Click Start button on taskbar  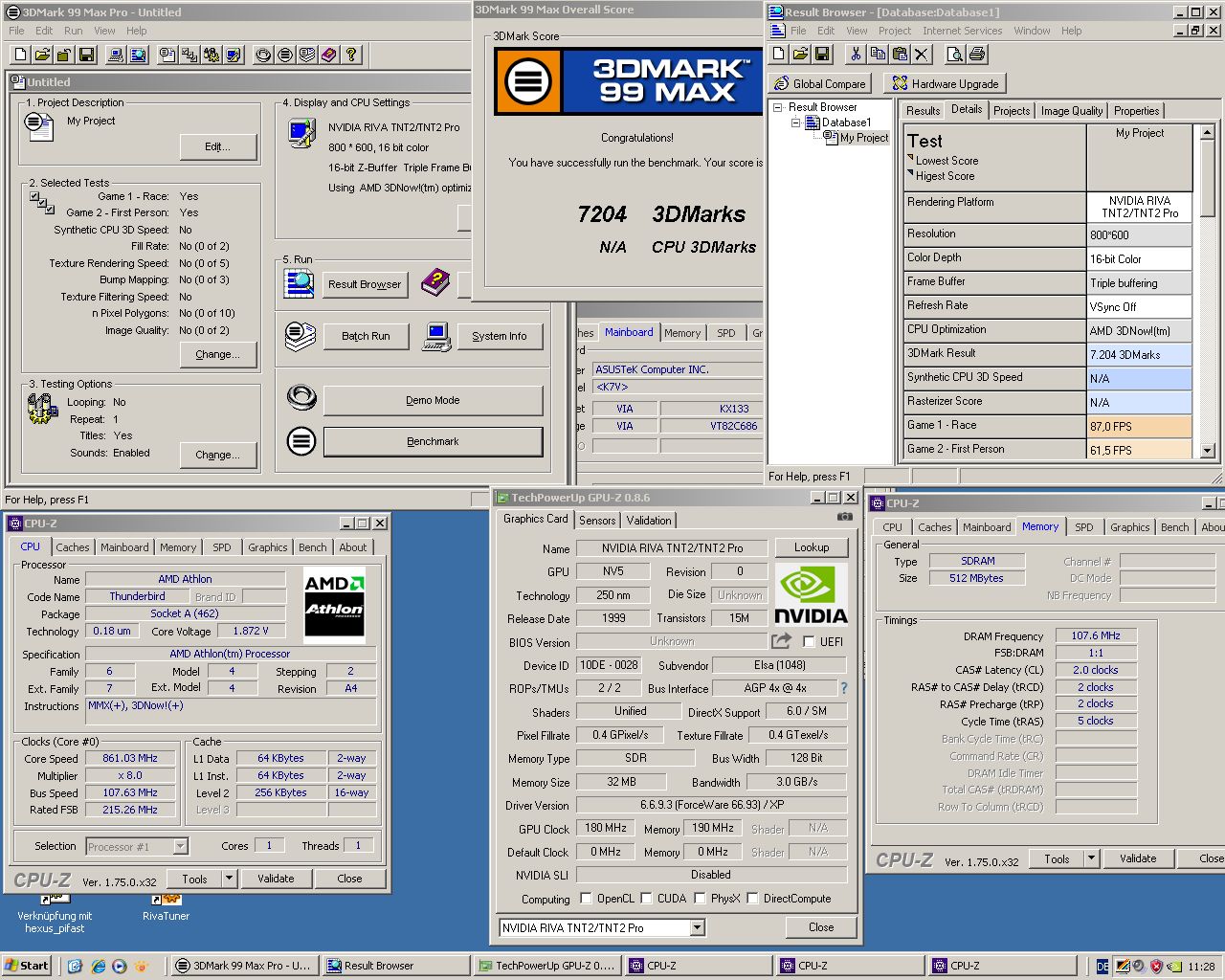pyautogui.click(x=27, y=966)
